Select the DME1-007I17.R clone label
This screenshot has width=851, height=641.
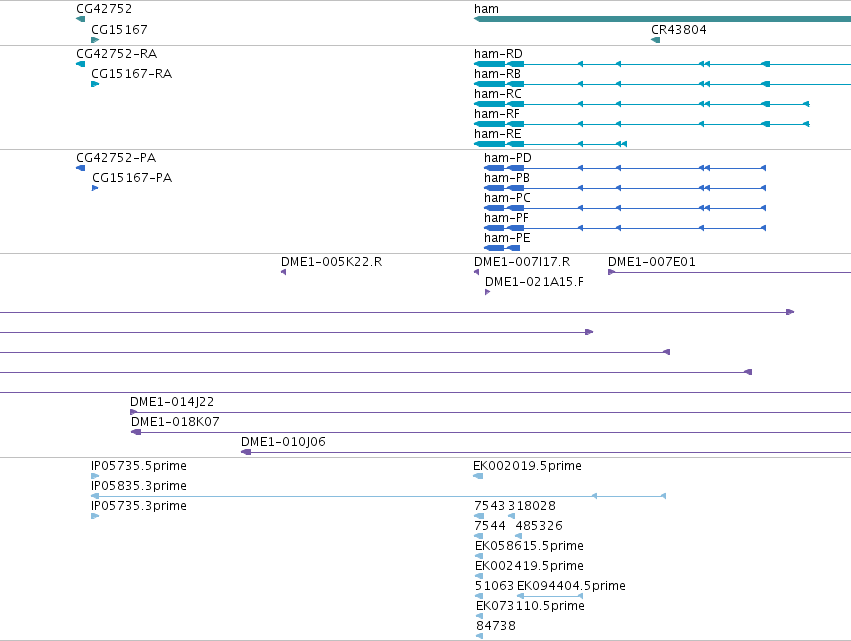[522, 262]
